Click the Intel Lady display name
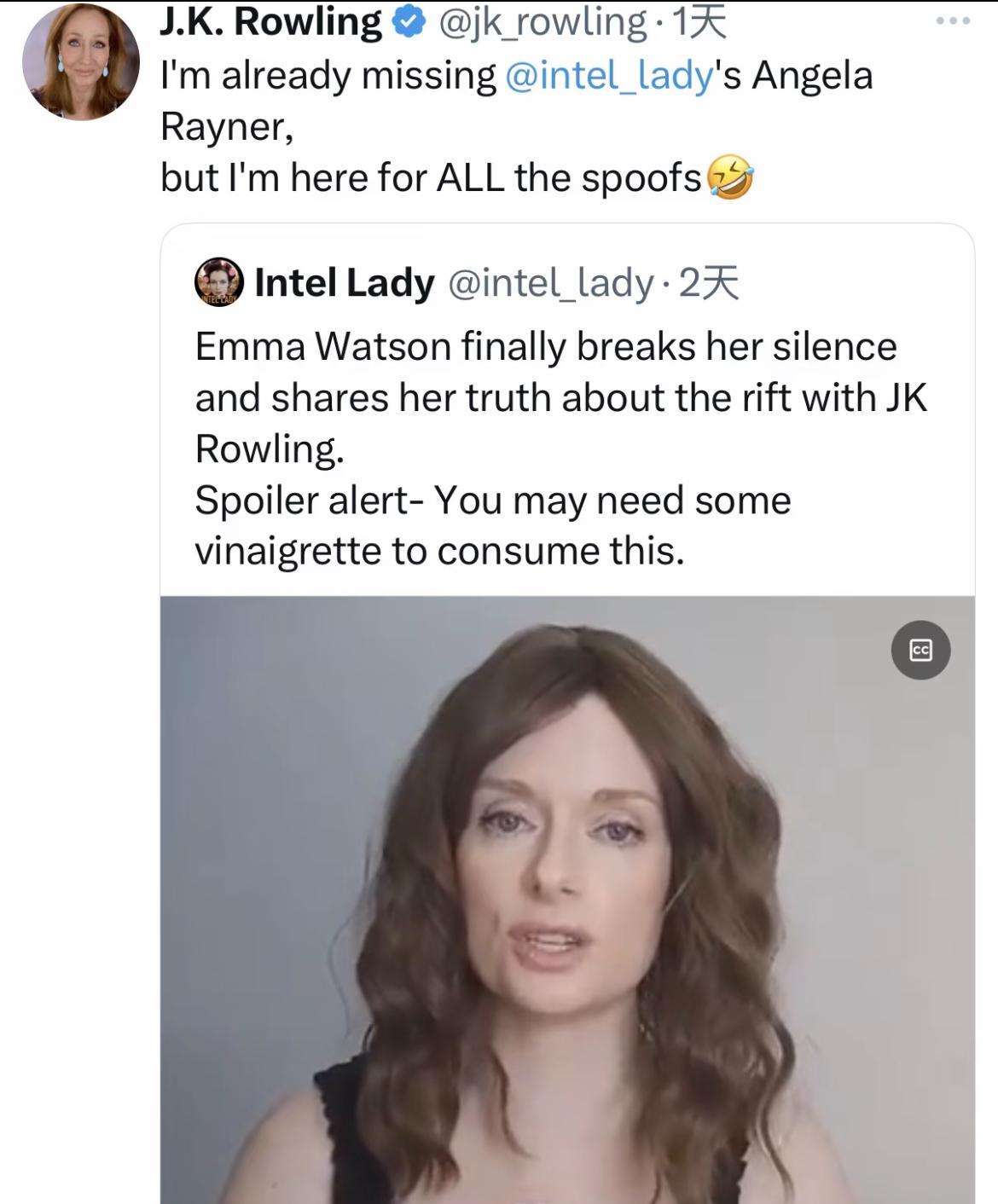 [x=344, y=283]
